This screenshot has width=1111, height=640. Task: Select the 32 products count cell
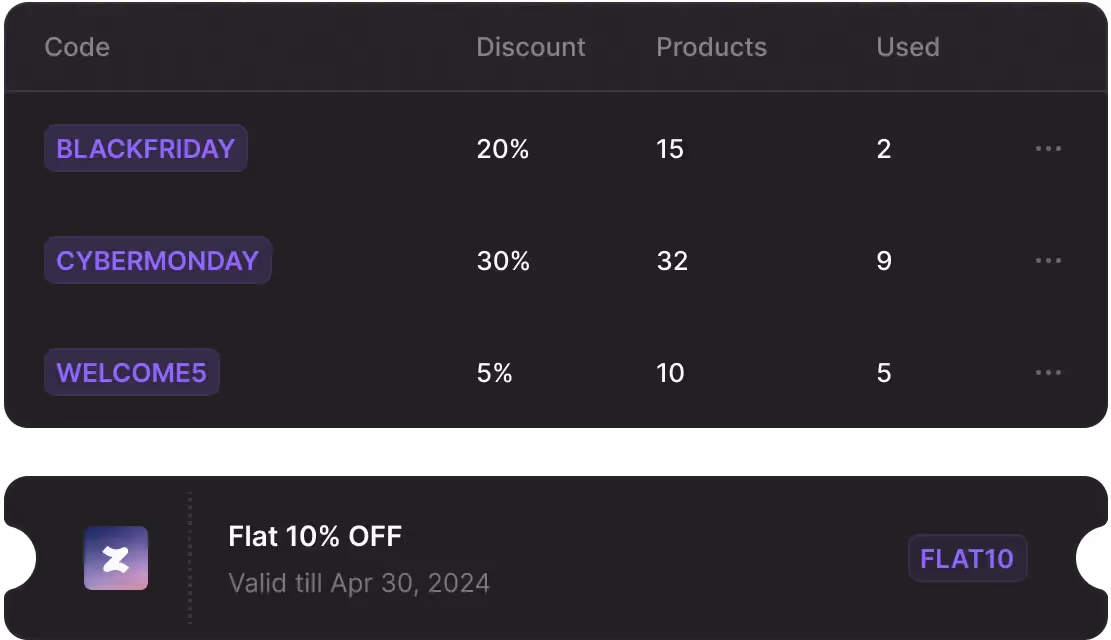pos(672,261)
